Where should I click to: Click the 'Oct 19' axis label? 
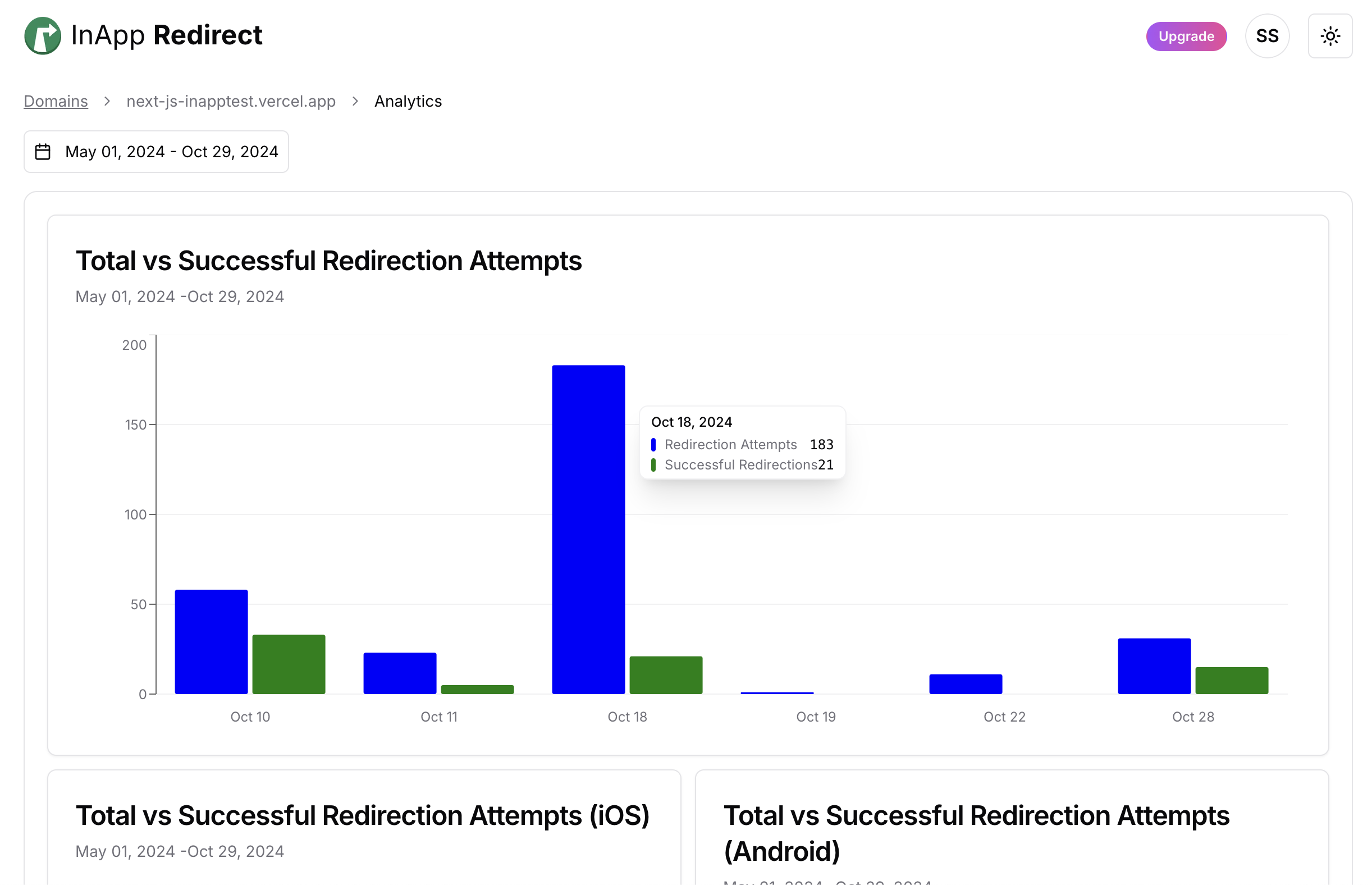(x=816, y=717)
